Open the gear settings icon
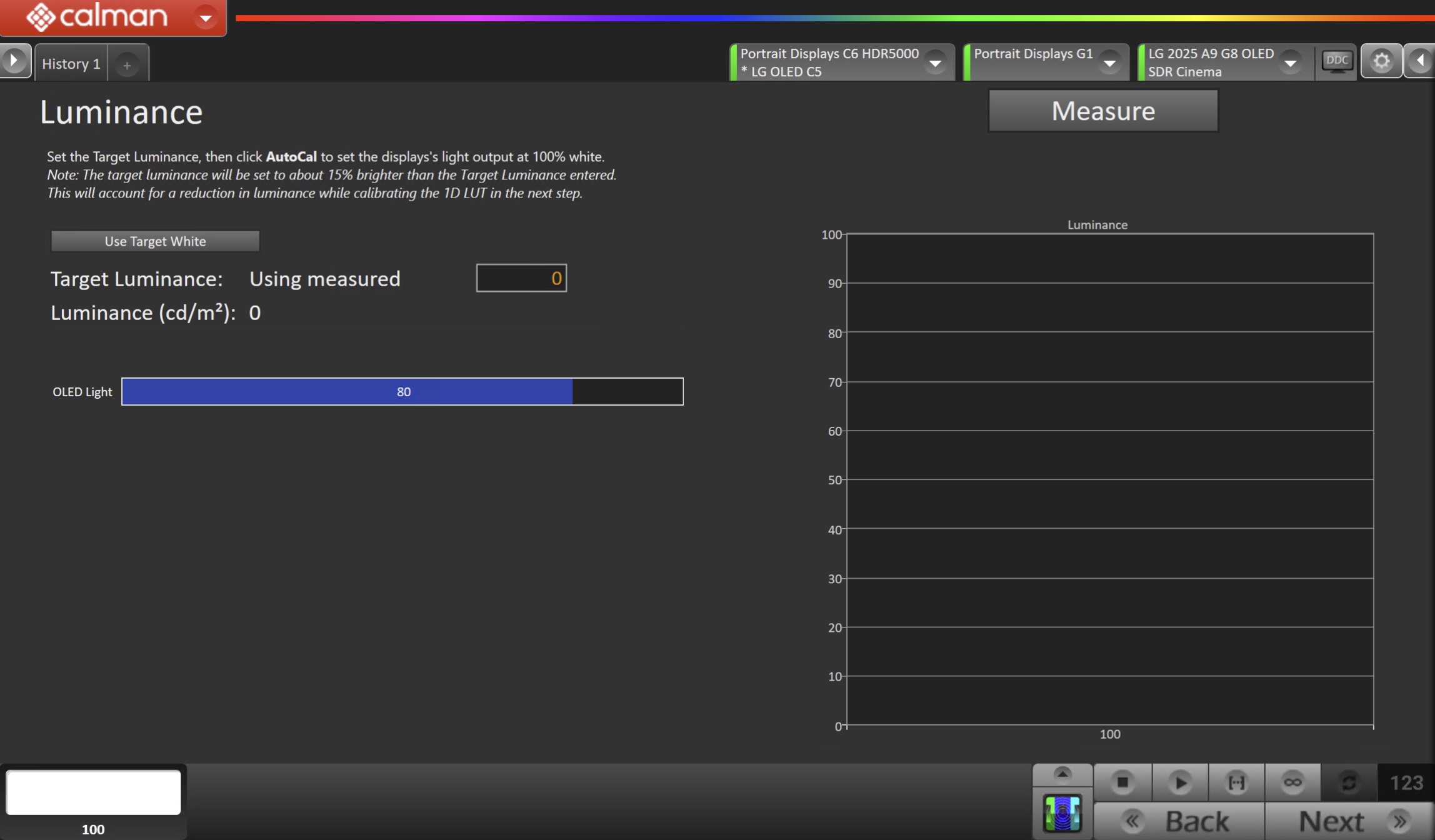 (1381, 61)
